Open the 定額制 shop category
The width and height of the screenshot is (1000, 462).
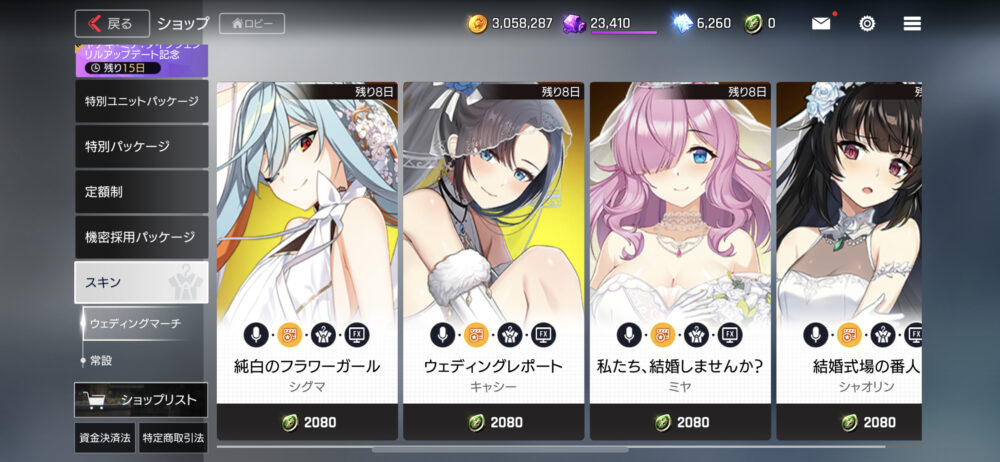pos(142,191)
